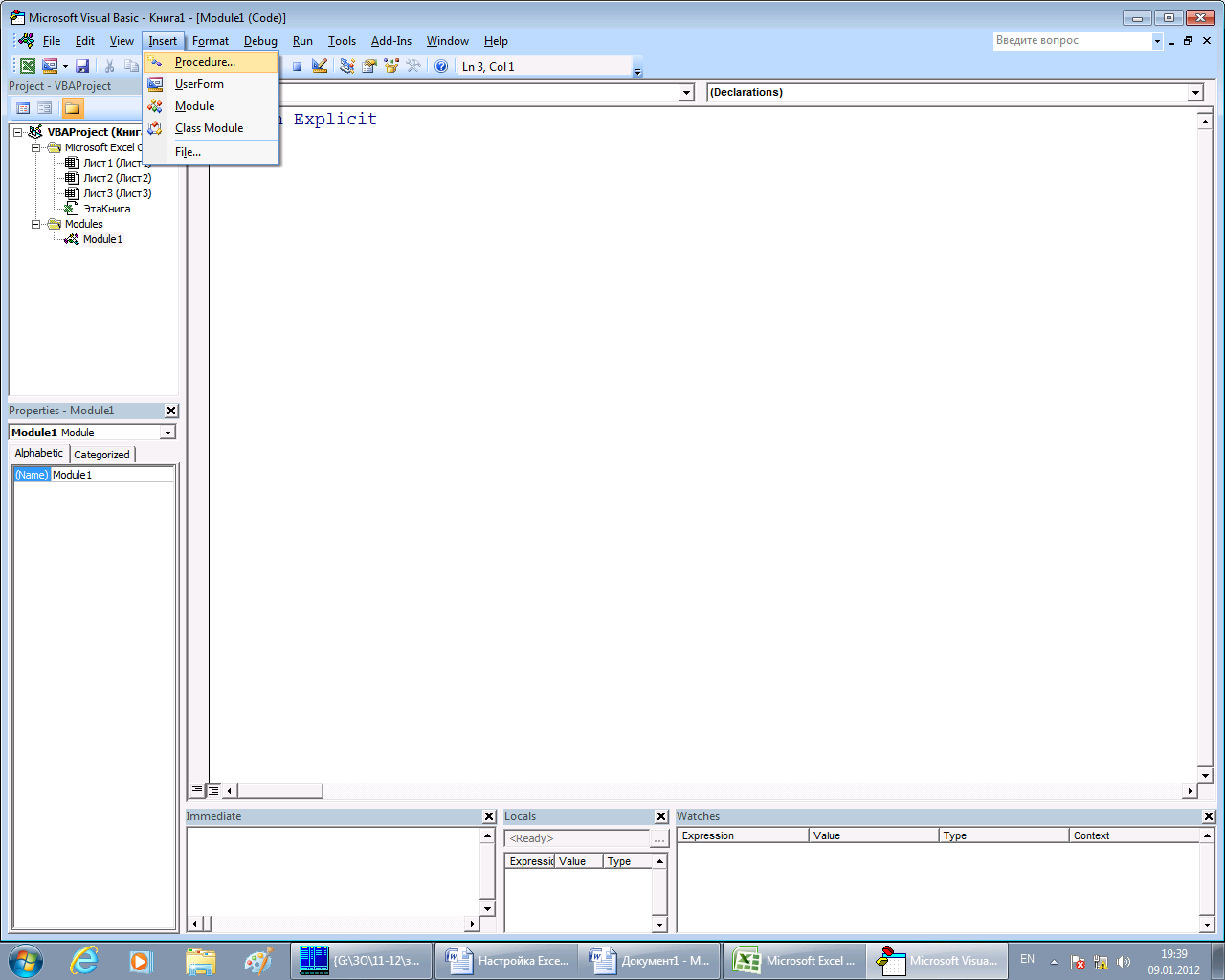Choose UserForm from the Insert menu

click(x=211, y=84)
